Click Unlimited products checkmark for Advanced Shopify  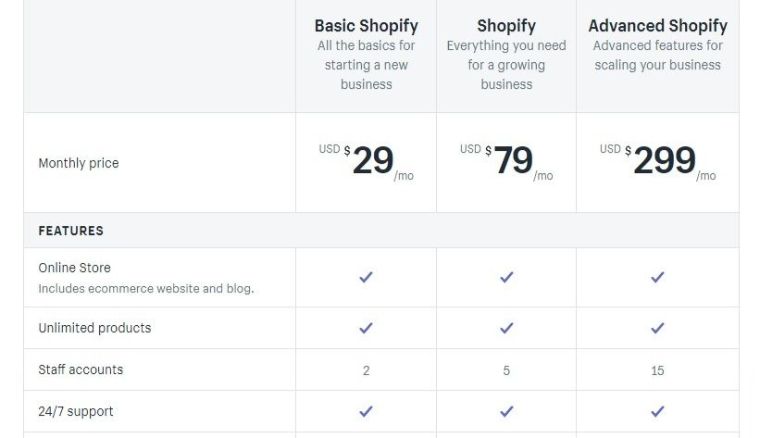pyautogui.click(x=657, y=328)
